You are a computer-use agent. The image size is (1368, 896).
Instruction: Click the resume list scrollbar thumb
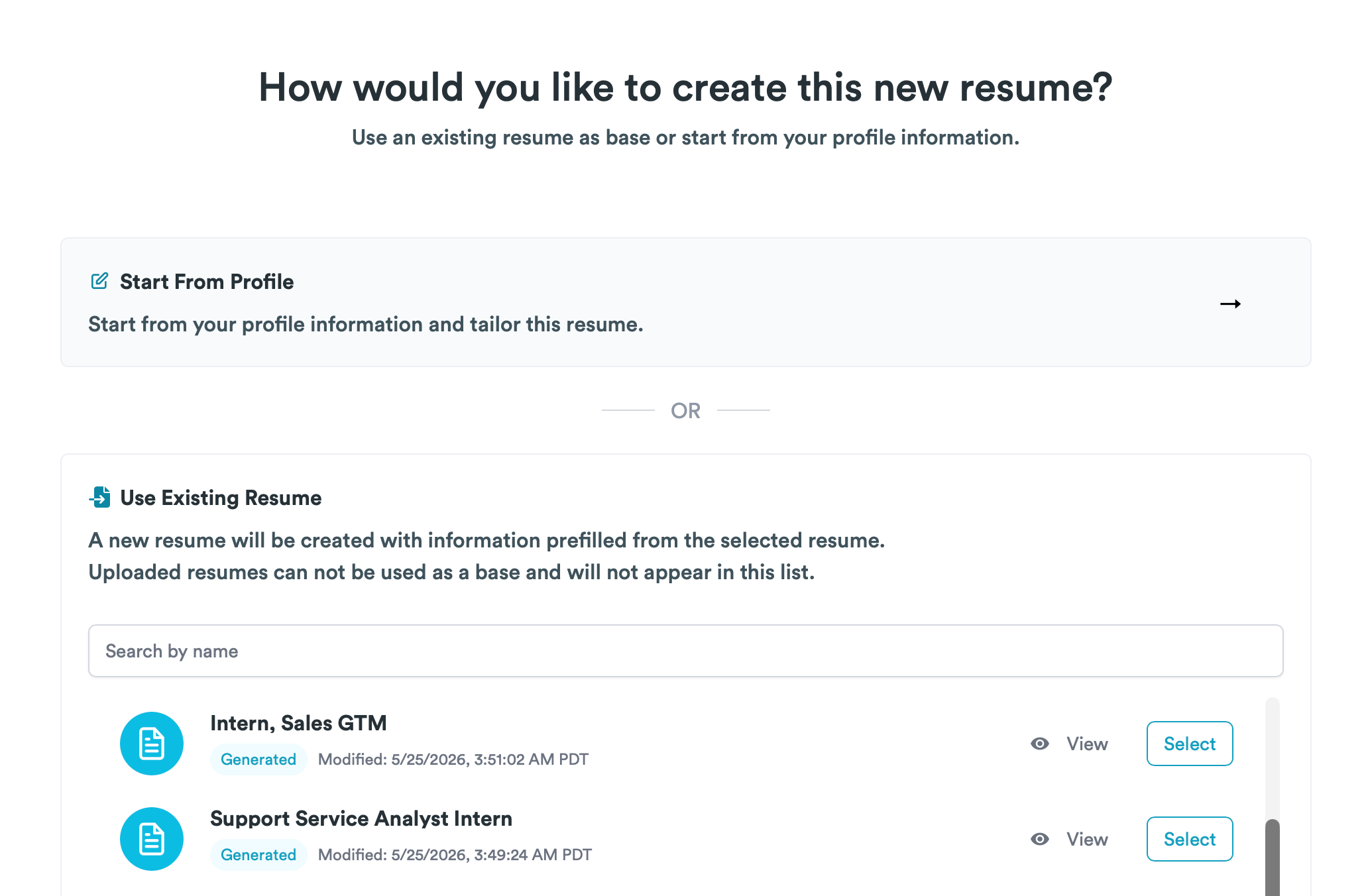[1273, 858]
